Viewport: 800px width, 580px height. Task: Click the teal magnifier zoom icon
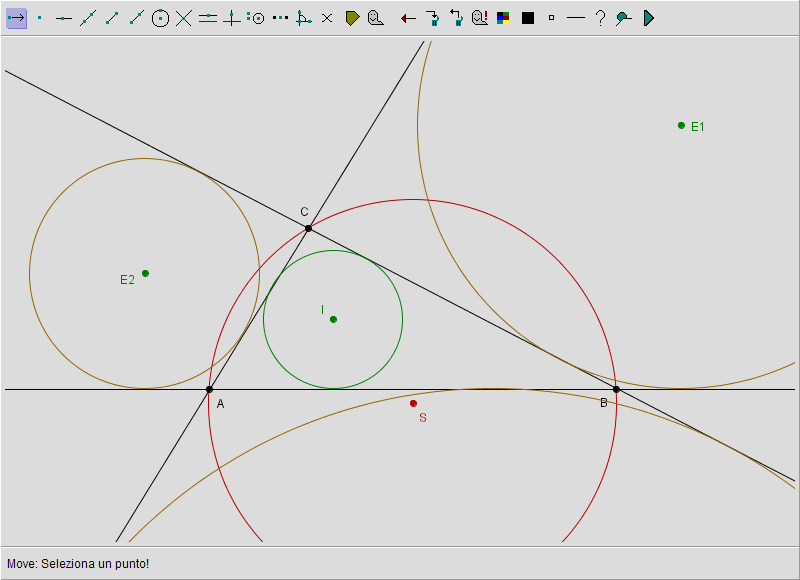point(623,18)
